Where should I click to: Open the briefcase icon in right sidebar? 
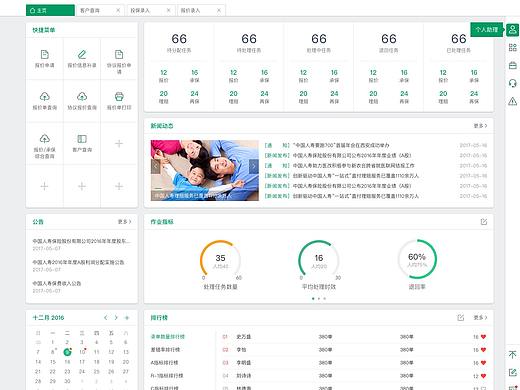[513, 65]
